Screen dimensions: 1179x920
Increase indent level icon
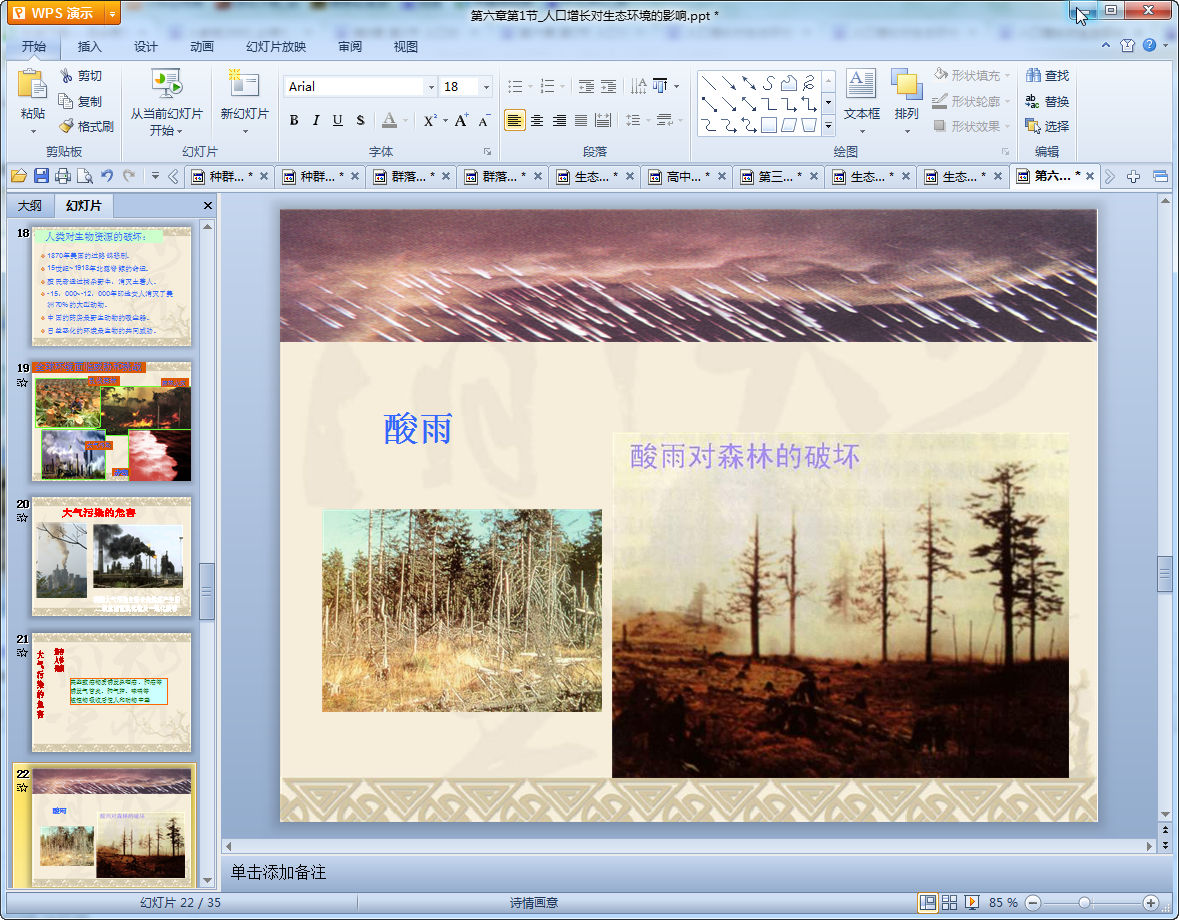pyautogui.click(x=608, y=86)
